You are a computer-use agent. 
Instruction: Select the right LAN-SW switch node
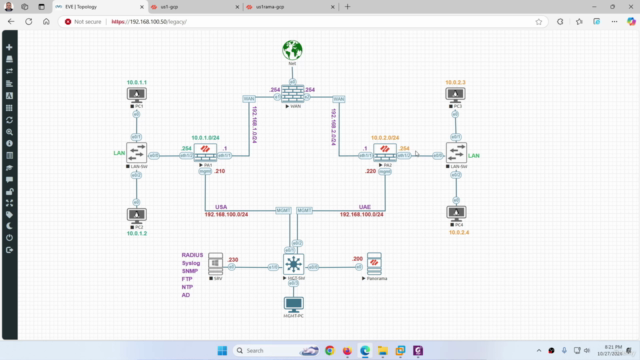tap(456, 153)
